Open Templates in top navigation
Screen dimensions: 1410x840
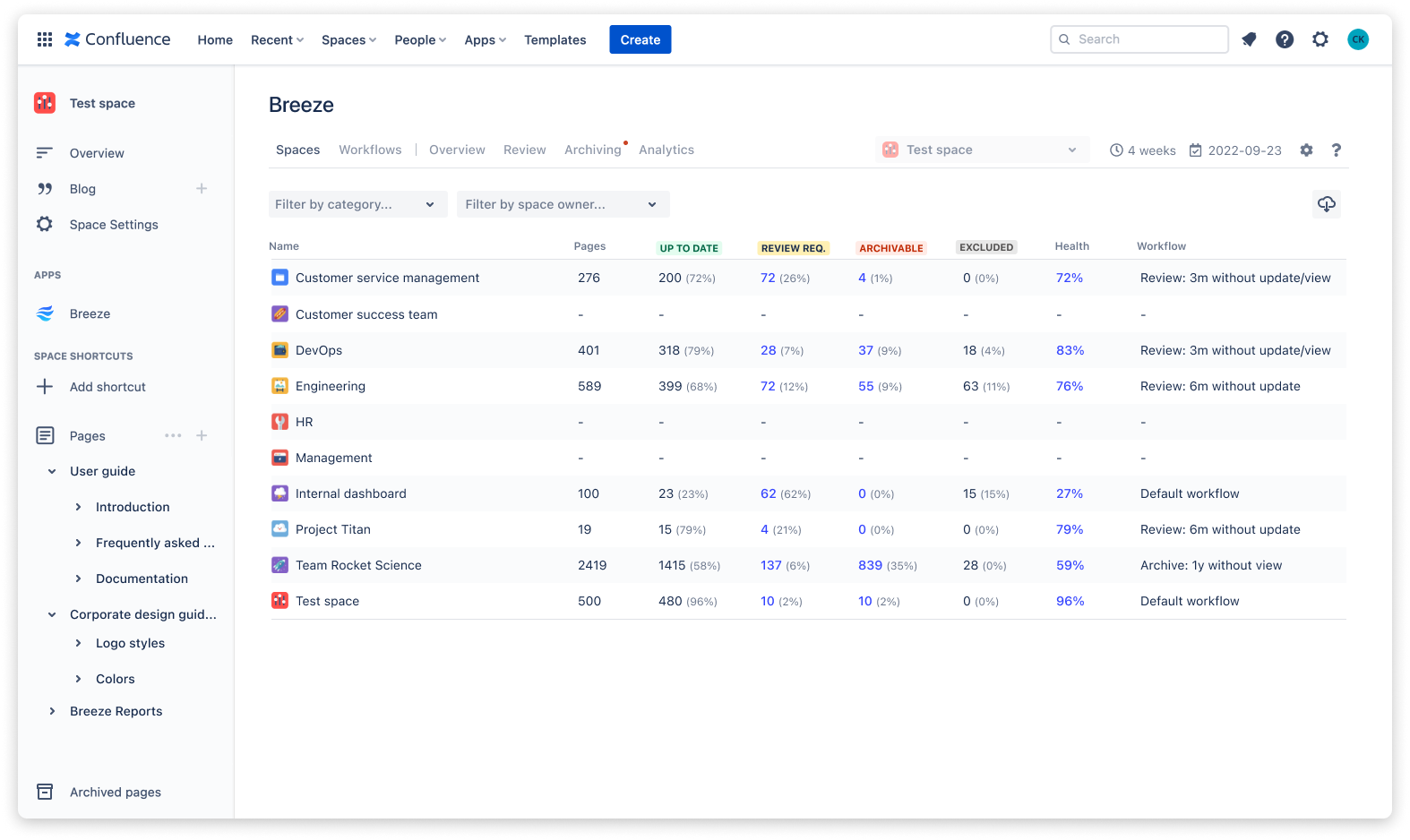click(555, 40)
